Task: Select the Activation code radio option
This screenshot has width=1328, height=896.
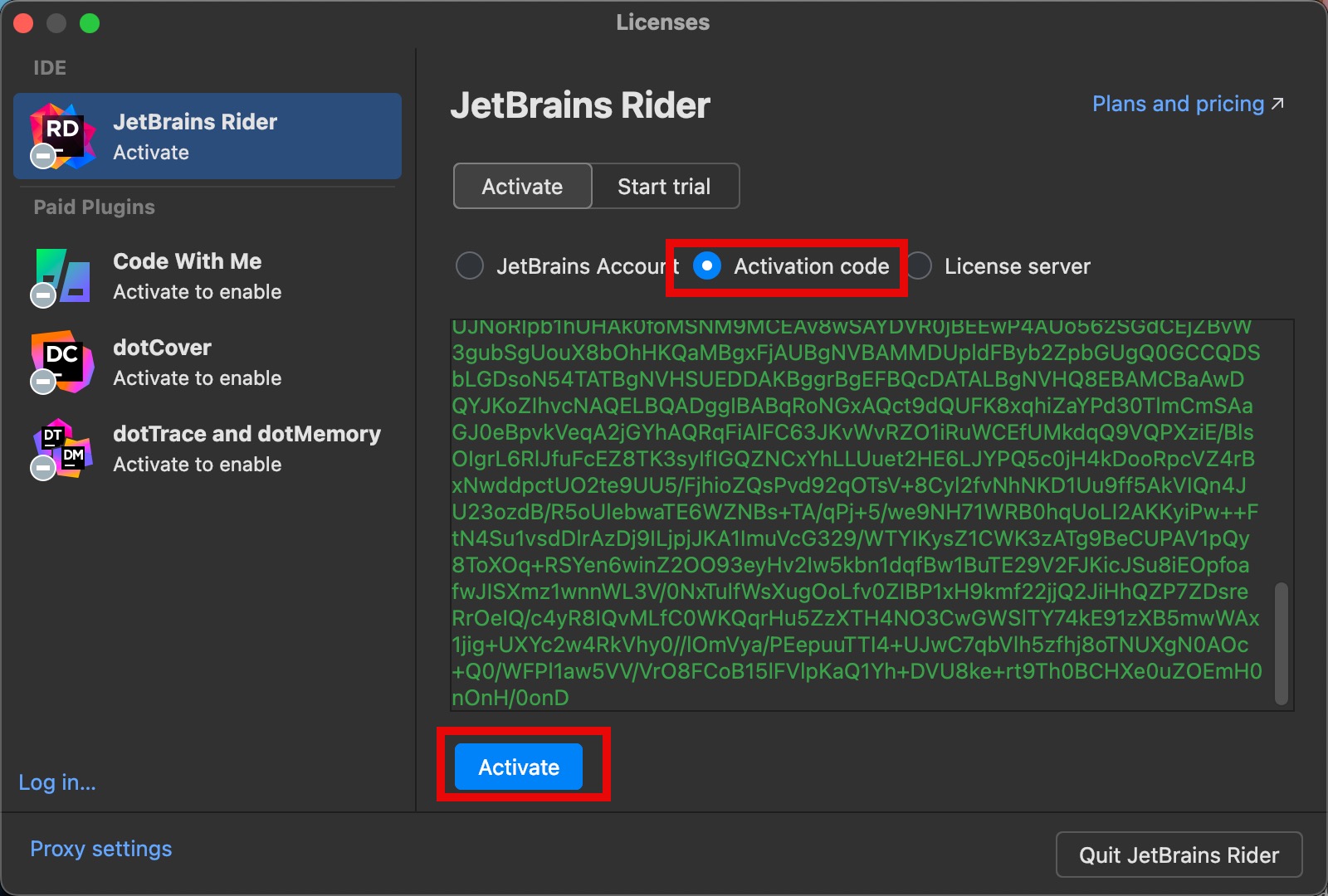Action: pos(707,266)
